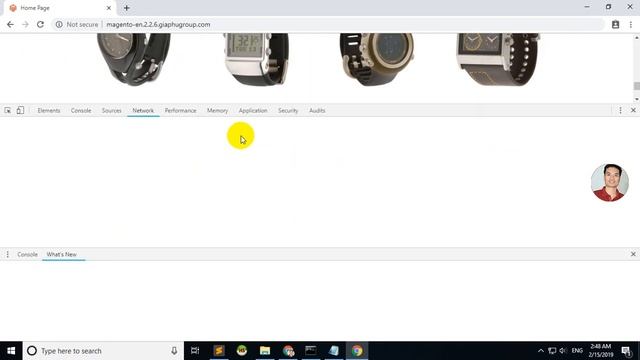Click the first black analog watch image
This screenshot has width=640, height=360.
(134, 59)
